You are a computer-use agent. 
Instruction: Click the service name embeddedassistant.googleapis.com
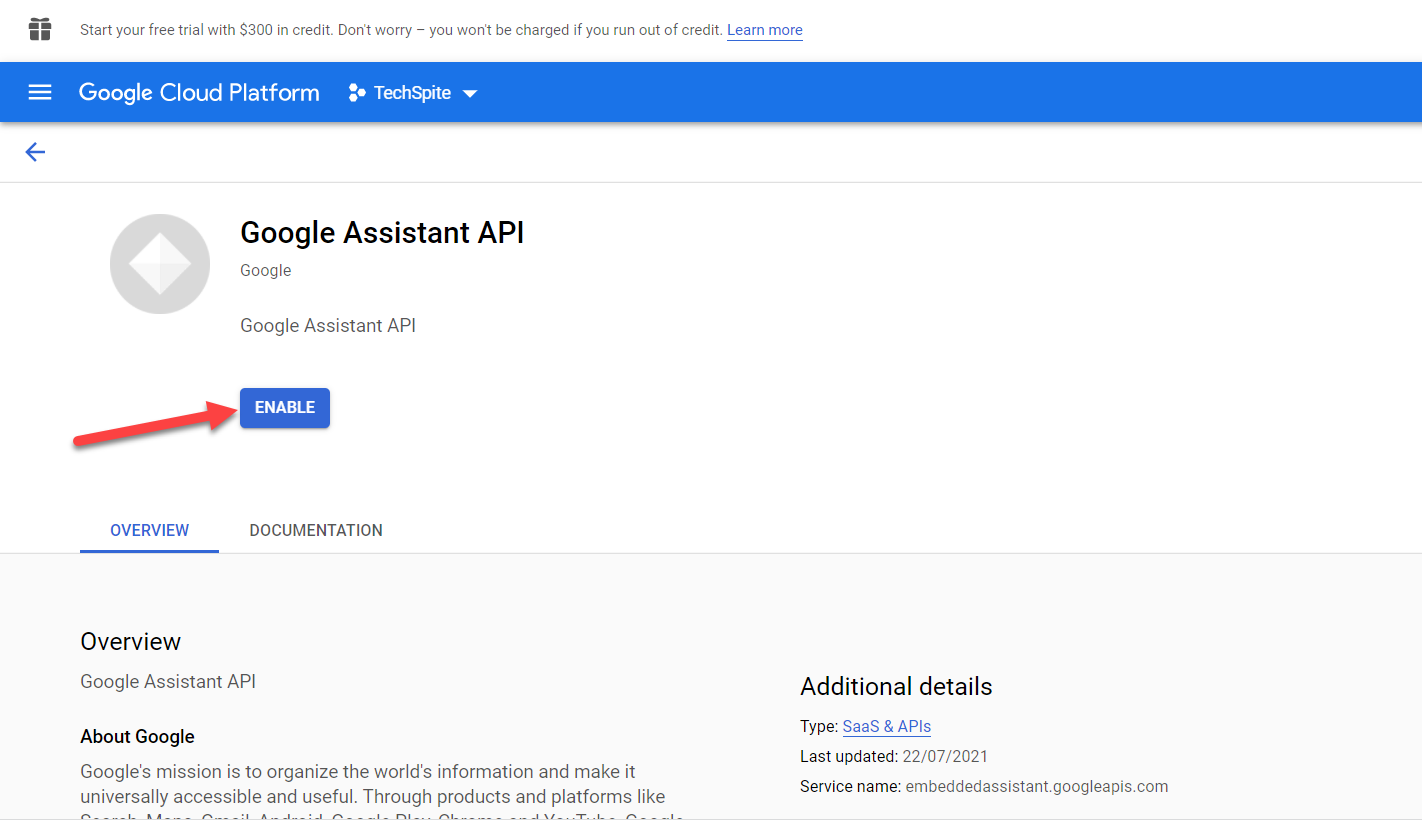(1036, 786)
